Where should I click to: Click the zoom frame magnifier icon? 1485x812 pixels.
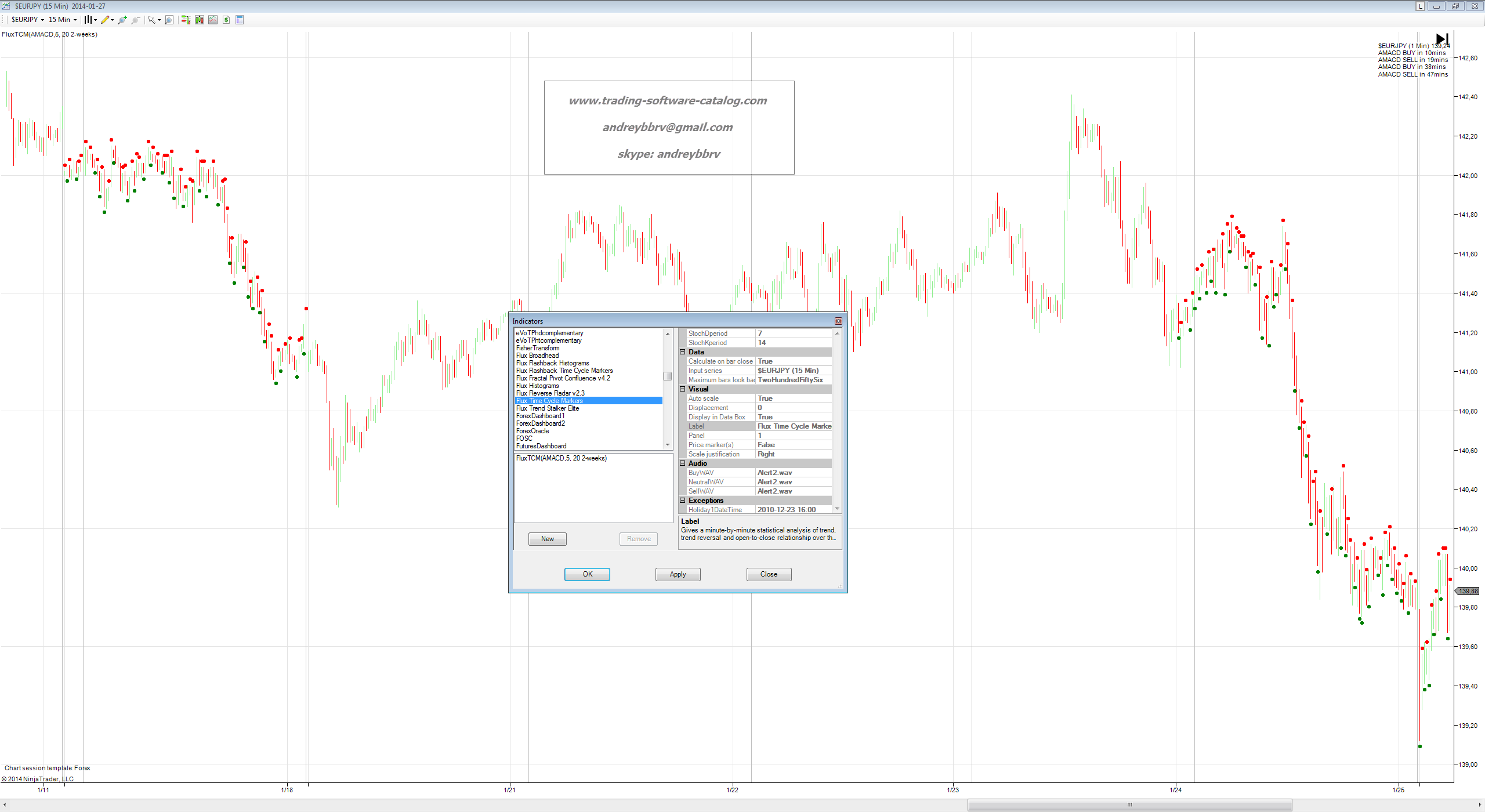coord(169,20)
